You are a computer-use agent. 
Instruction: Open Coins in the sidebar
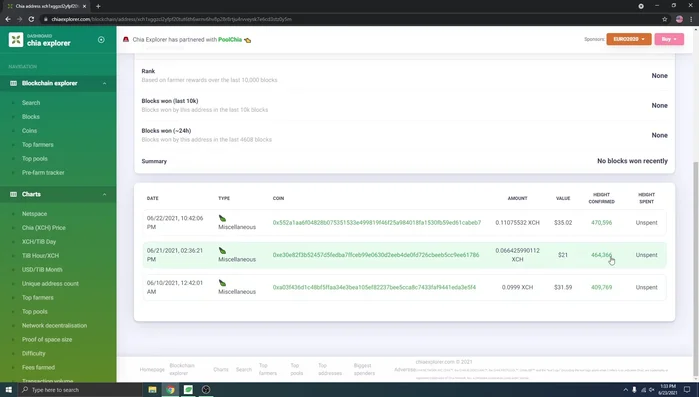[29, 131]
